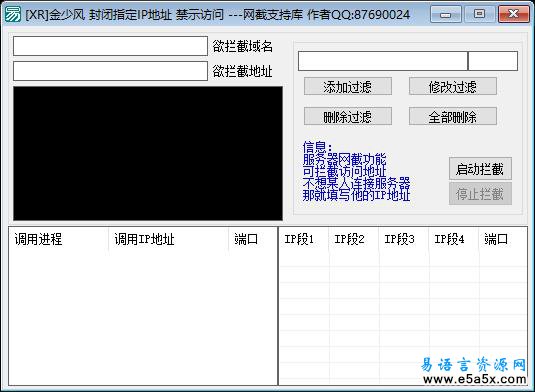535x392 pixels.
Task: Click the 欲拦截域名 input field
Action: 110,46
